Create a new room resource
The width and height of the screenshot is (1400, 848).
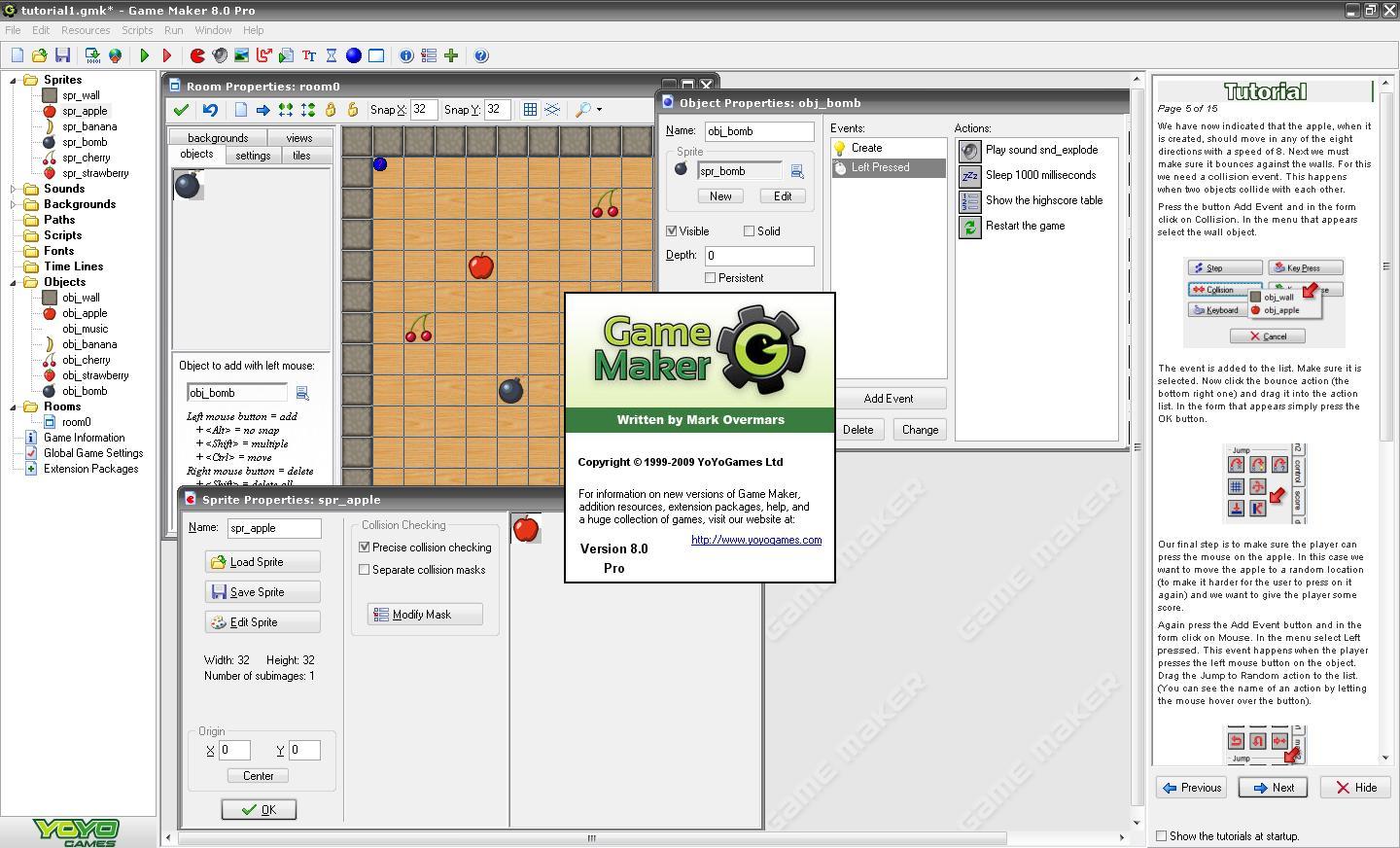377,55
